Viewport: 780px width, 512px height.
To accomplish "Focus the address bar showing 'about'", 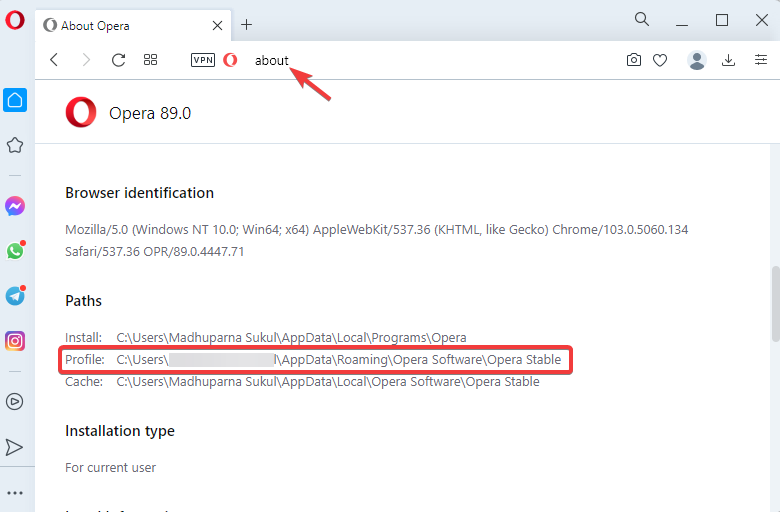I will coord(272,60).
